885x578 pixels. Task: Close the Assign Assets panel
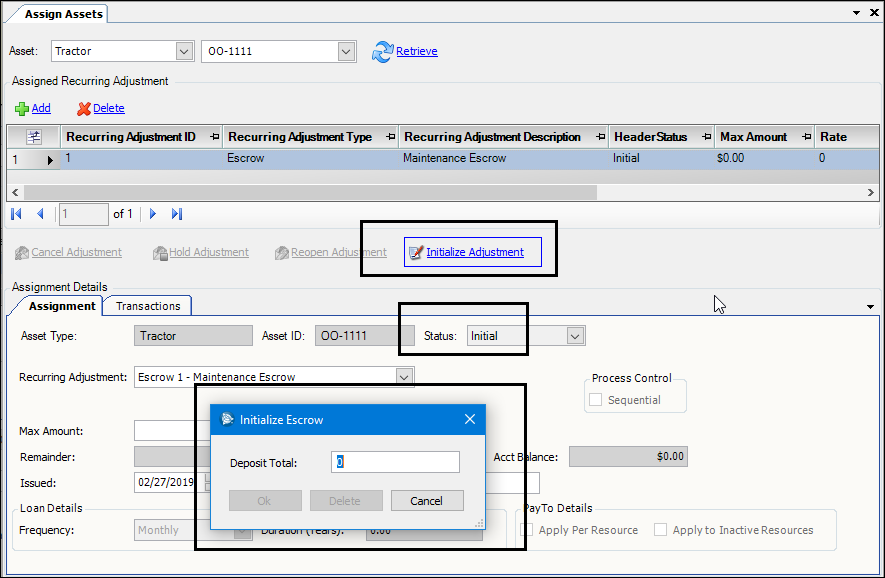(x=874, y=12)
